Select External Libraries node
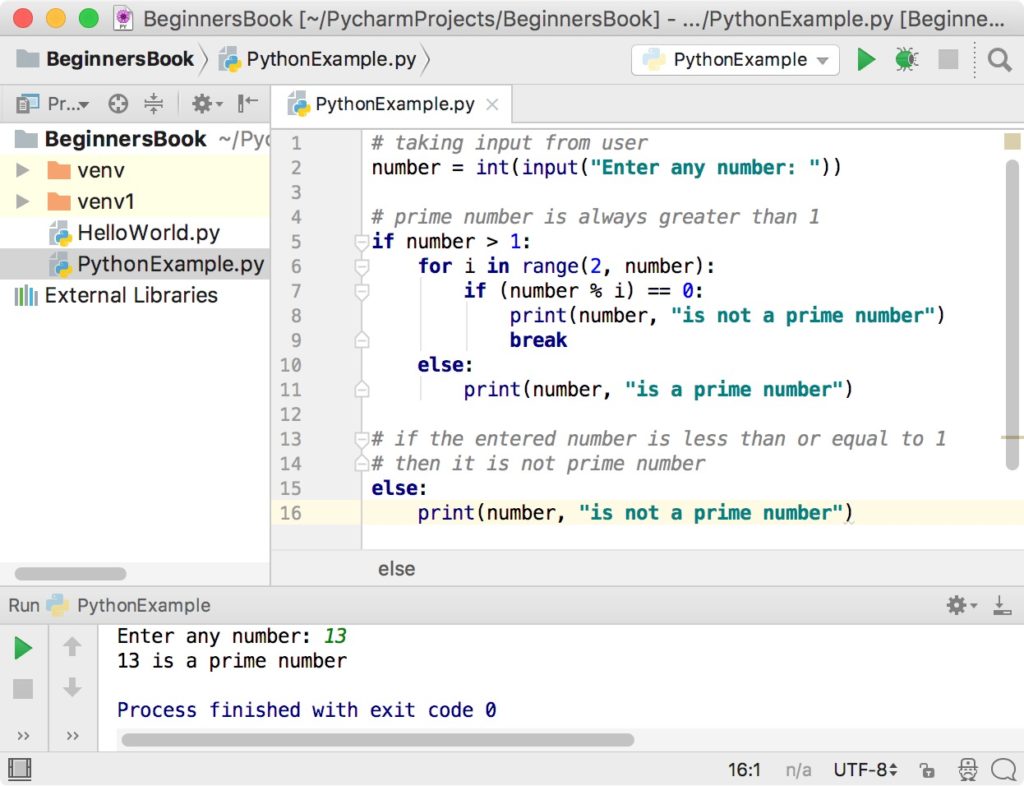 click(x=116, y=295)
